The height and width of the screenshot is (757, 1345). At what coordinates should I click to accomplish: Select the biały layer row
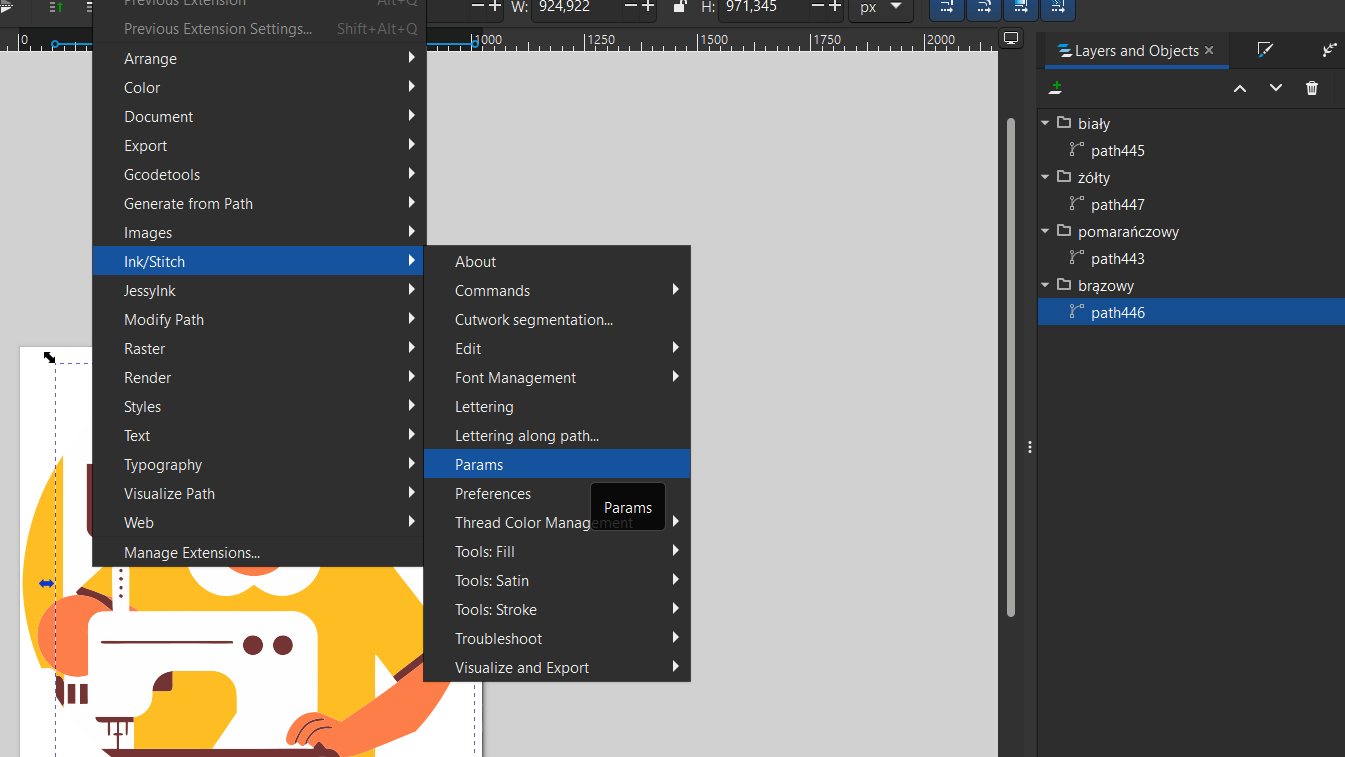point(1191,124)
